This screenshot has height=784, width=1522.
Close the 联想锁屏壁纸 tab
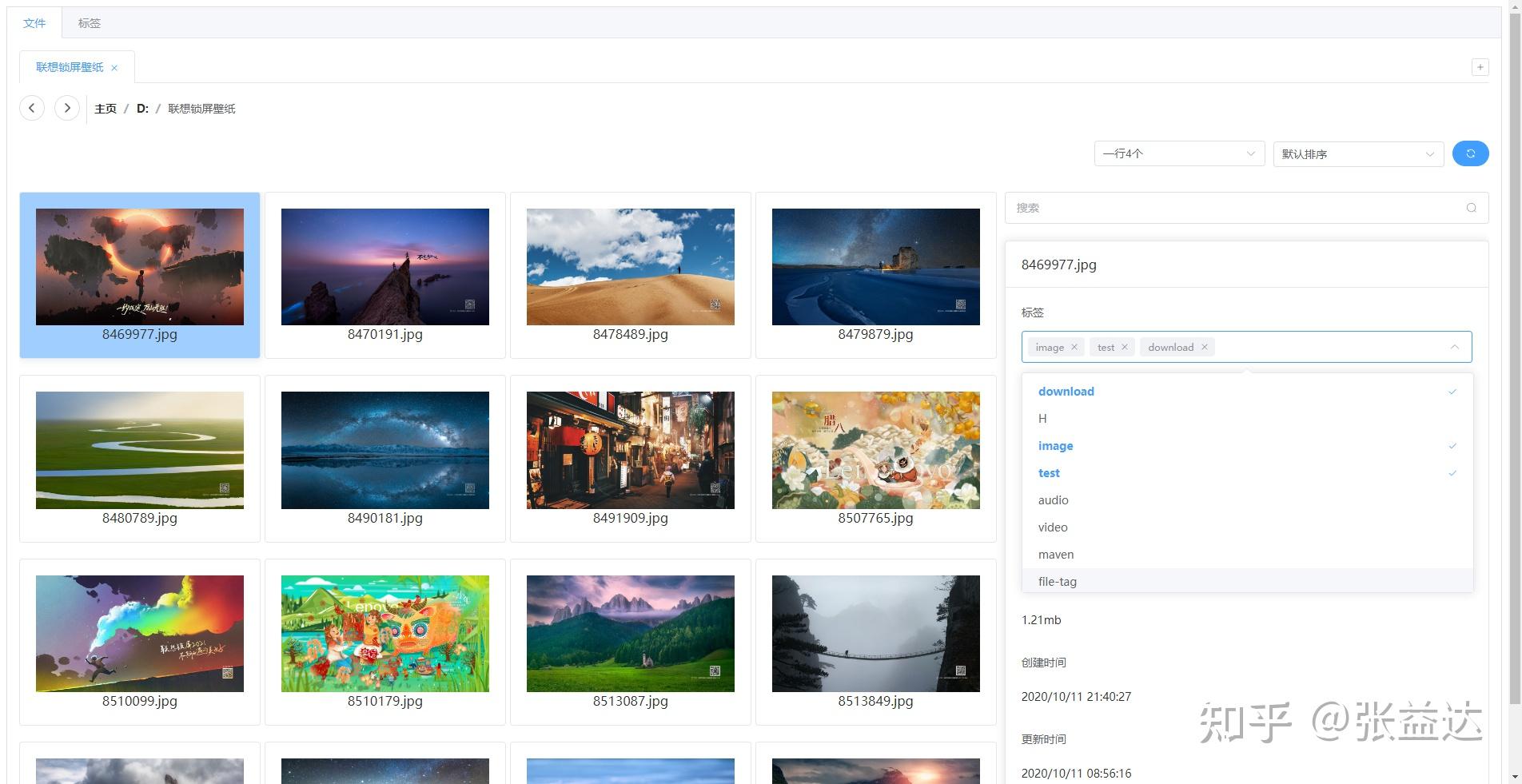[114, 68]
